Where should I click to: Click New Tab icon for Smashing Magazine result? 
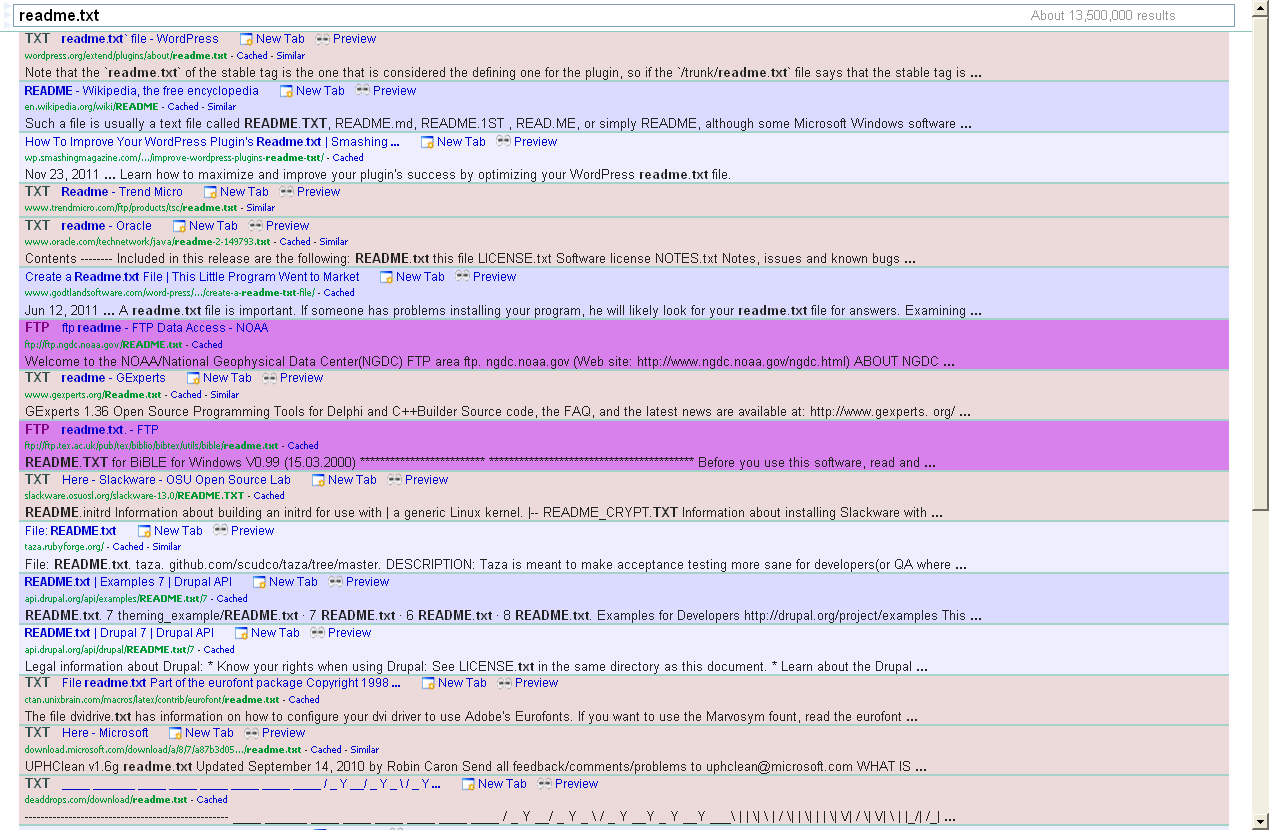coord(427,142)
